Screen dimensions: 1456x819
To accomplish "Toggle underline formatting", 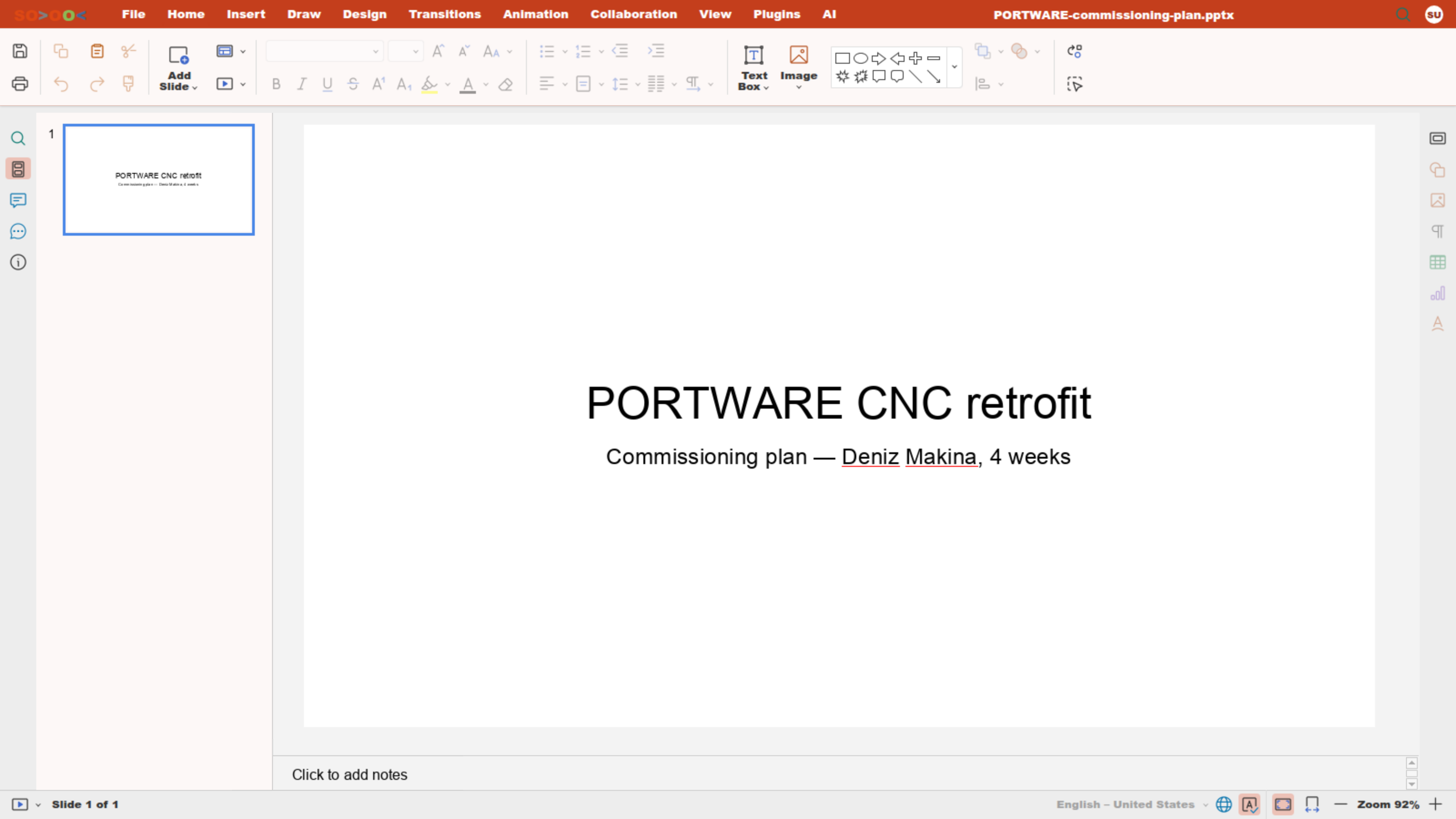I will point(327,84).
